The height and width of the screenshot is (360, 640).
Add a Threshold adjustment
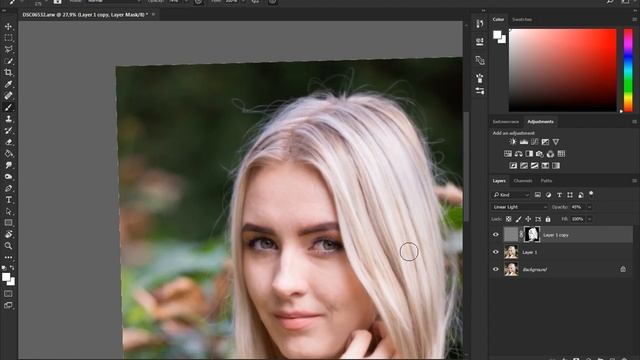pyautogui.click(x=534, y=165)
